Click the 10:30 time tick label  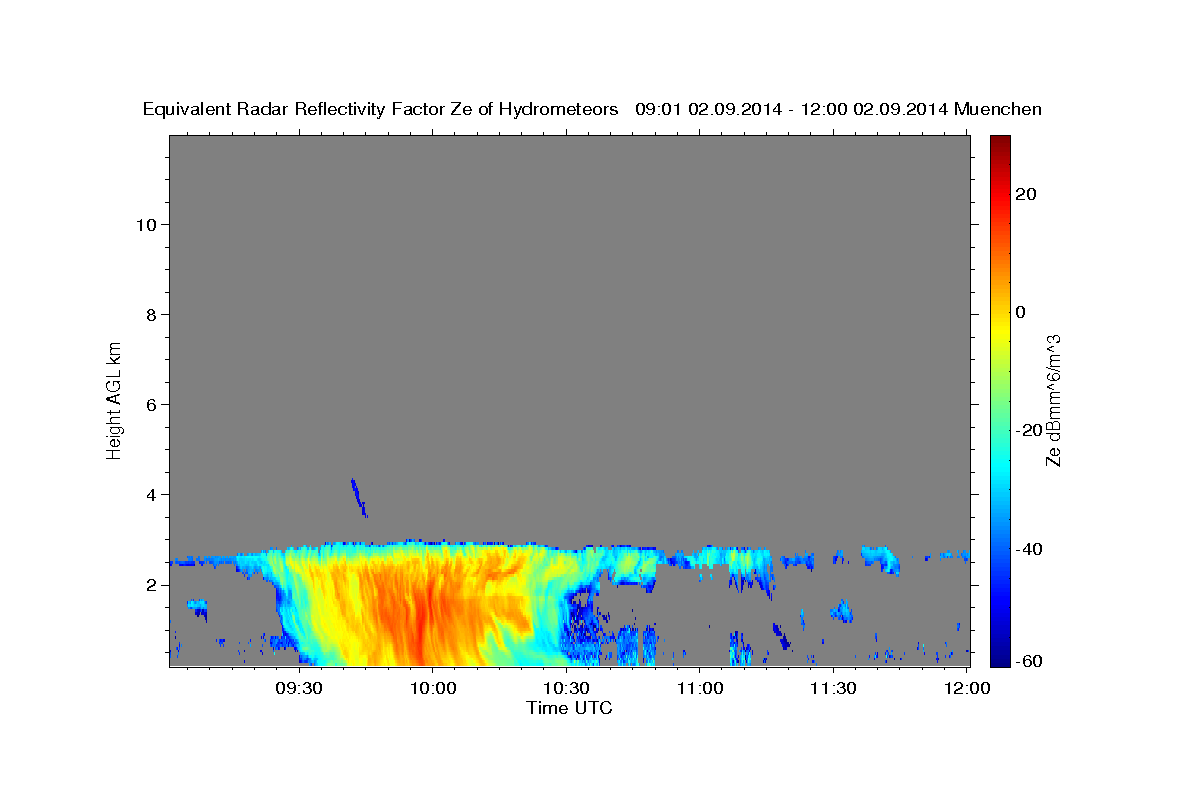tap(566, 688)
